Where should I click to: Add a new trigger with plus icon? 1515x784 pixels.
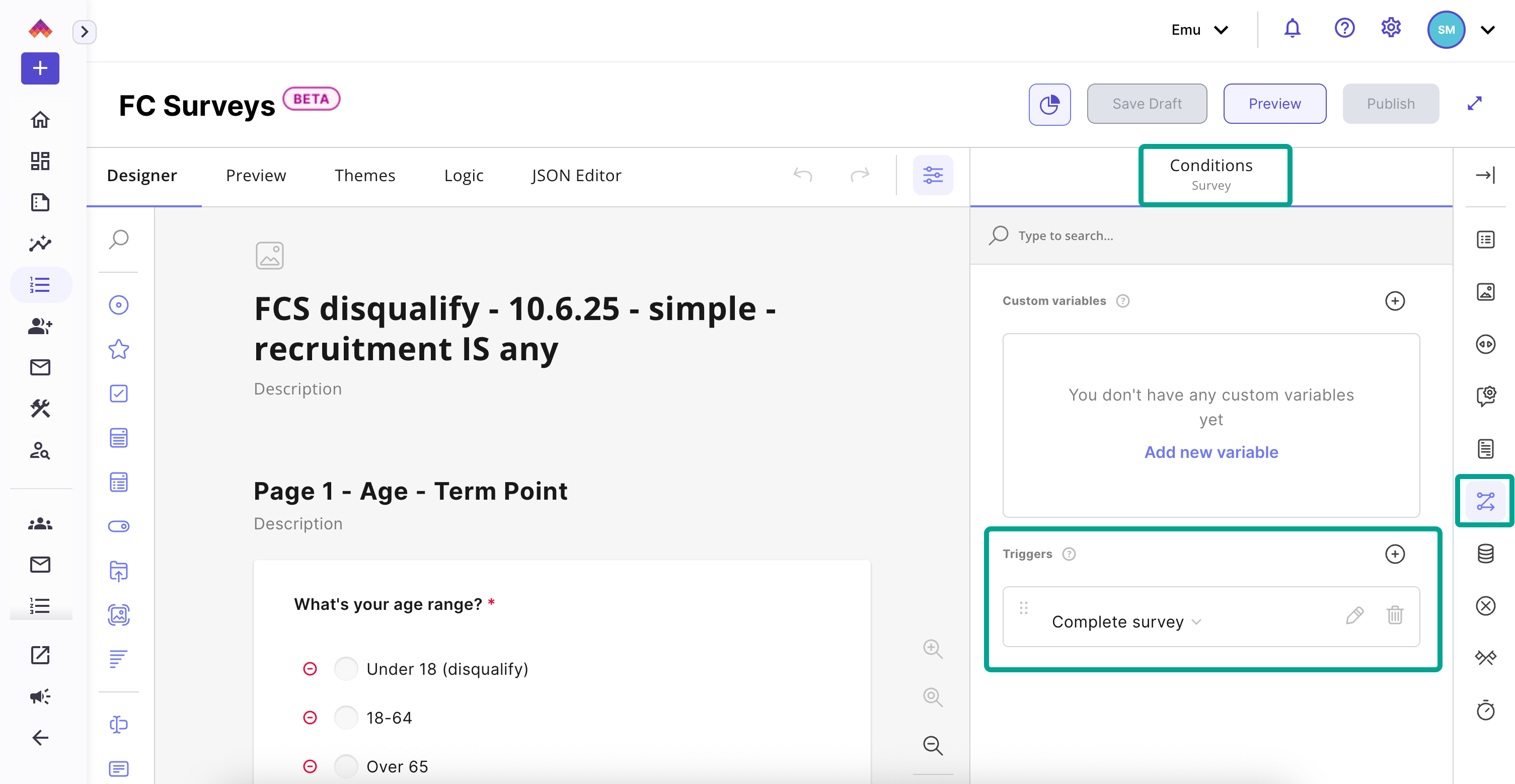pos(1394,554)
